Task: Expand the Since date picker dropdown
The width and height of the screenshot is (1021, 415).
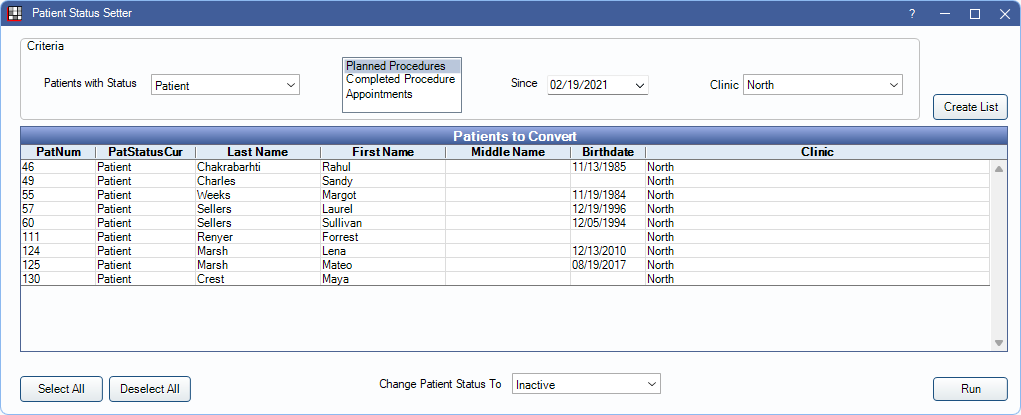Action: point(640,85)
